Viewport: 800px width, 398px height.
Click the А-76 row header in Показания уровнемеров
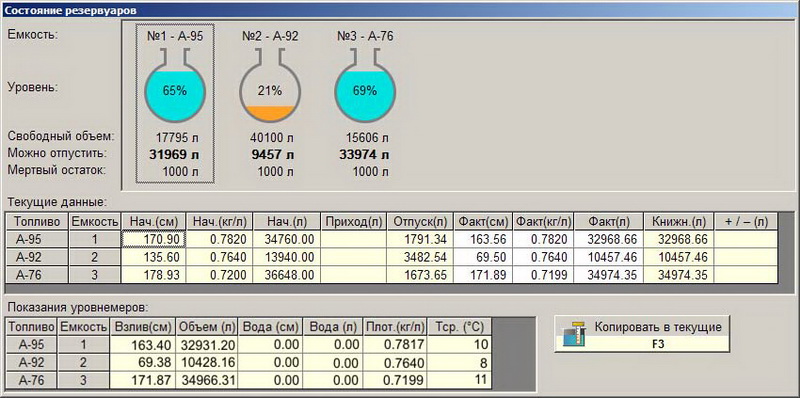(x=32, y=381)
